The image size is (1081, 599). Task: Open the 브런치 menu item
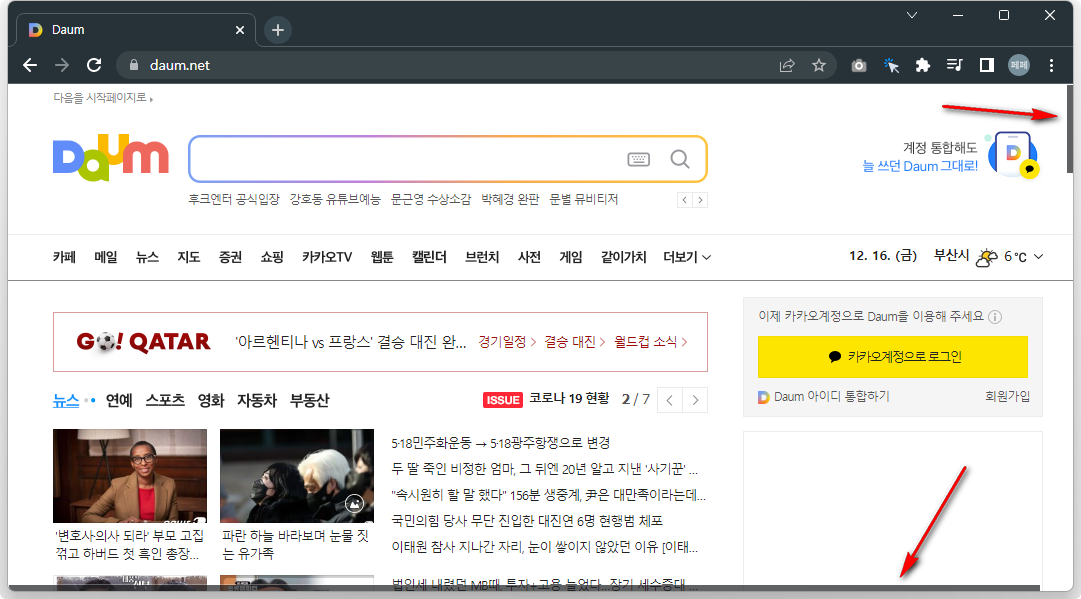(482, 257)
